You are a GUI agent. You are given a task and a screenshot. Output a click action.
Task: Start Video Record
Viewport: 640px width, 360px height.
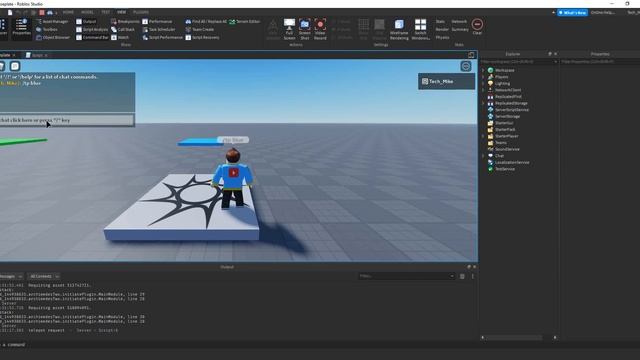tap(320, 29)
